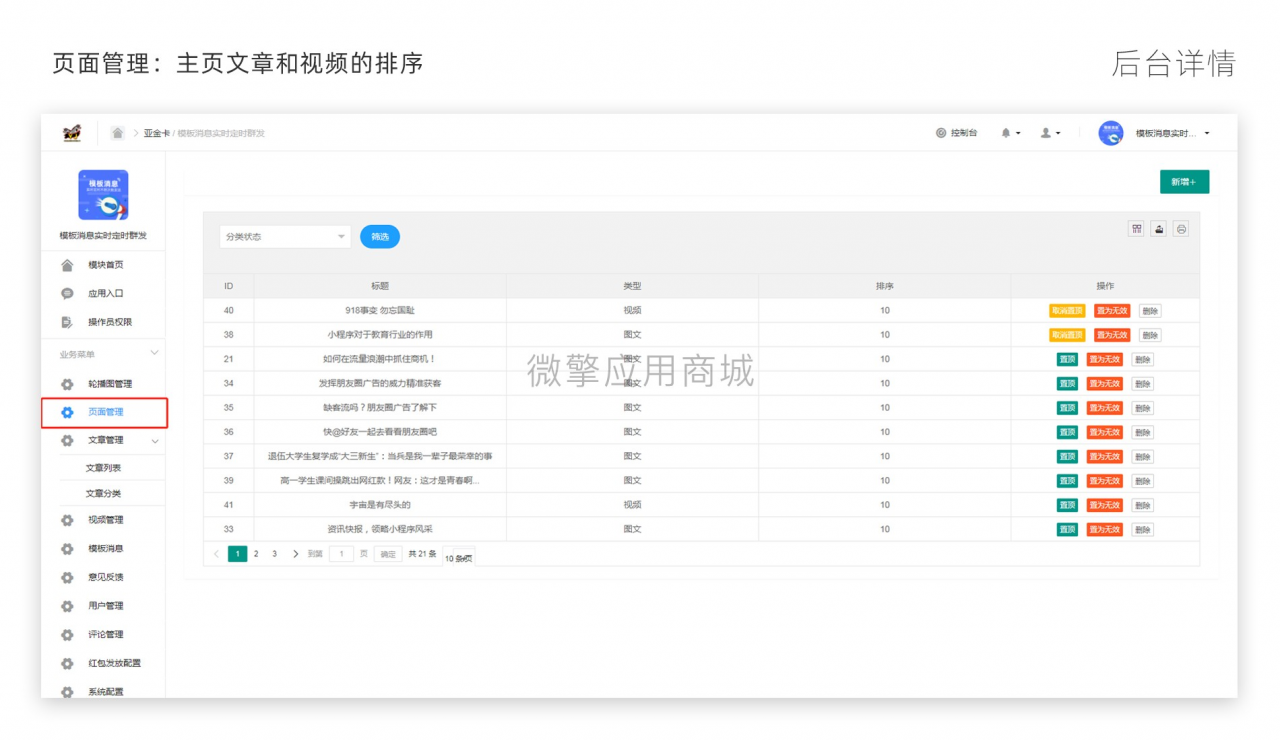Click the page number jump input field

[341, 554]
